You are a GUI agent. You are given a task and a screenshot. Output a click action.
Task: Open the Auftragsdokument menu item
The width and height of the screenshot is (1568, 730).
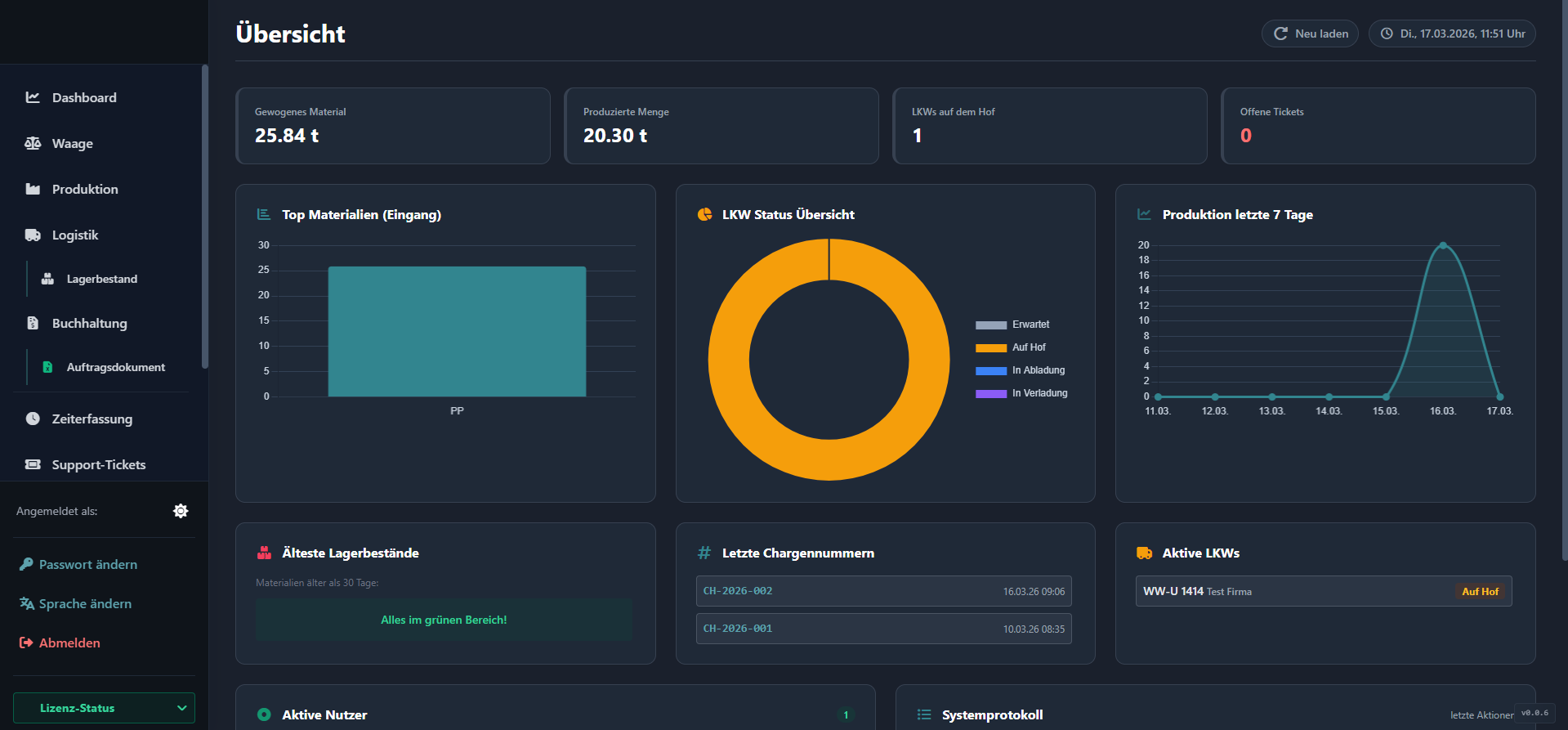[x=115, y=367]
